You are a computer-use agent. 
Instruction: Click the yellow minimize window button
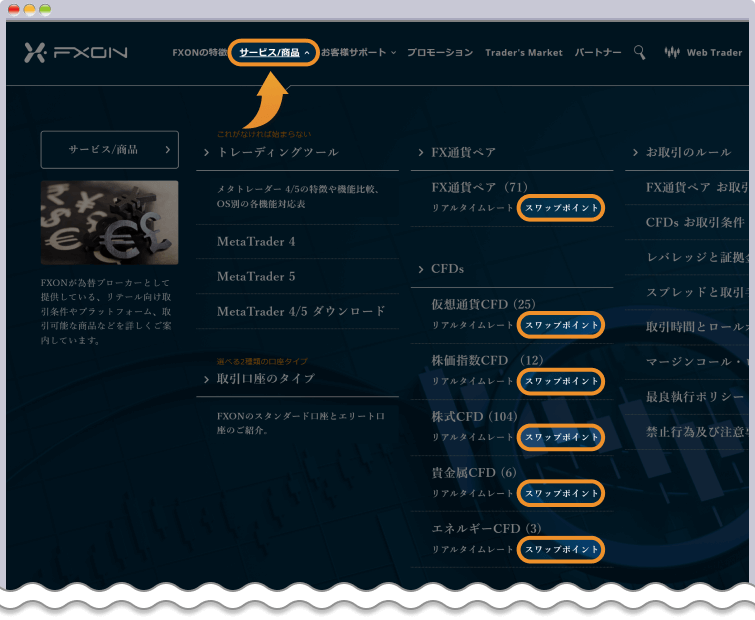(29, 10)
